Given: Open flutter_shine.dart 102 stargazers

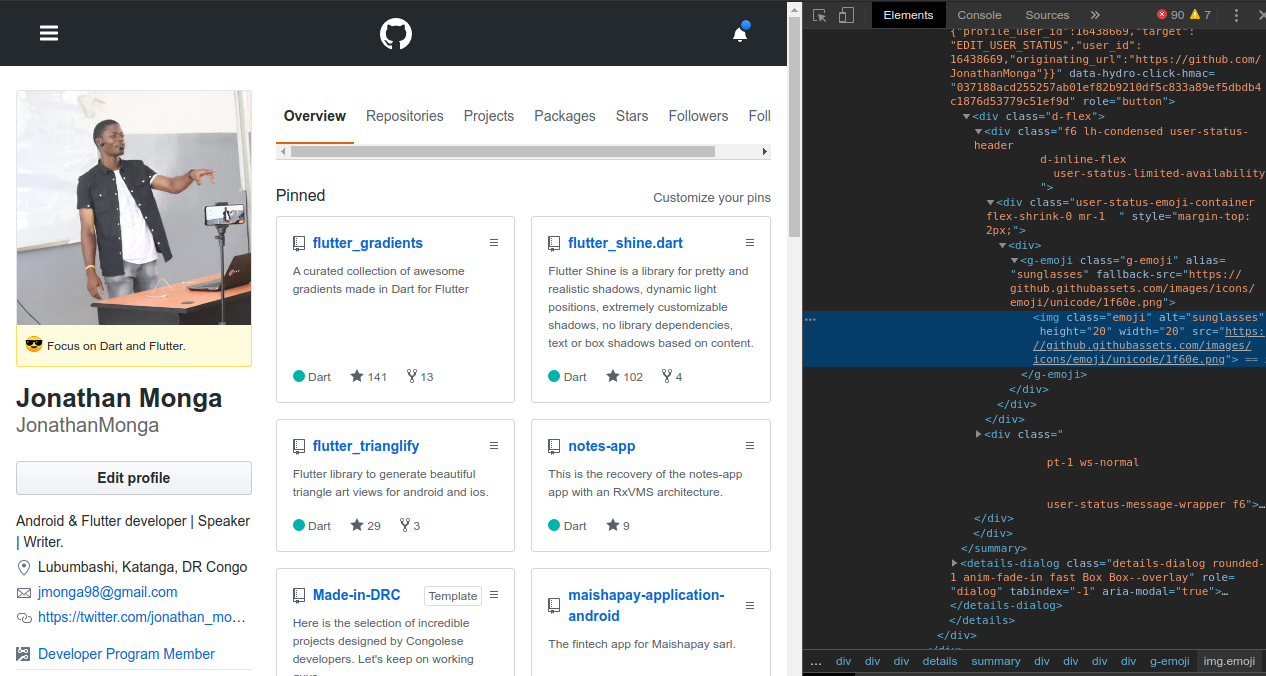Looking at the screenshot, I should (624, 377).
